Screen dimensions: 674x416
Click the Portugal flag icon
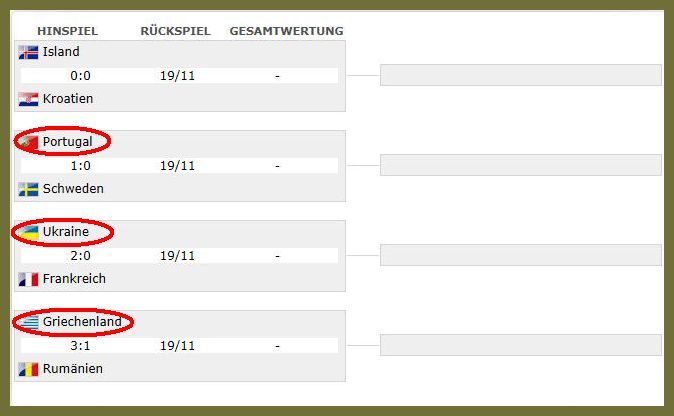tap(28, 142)
